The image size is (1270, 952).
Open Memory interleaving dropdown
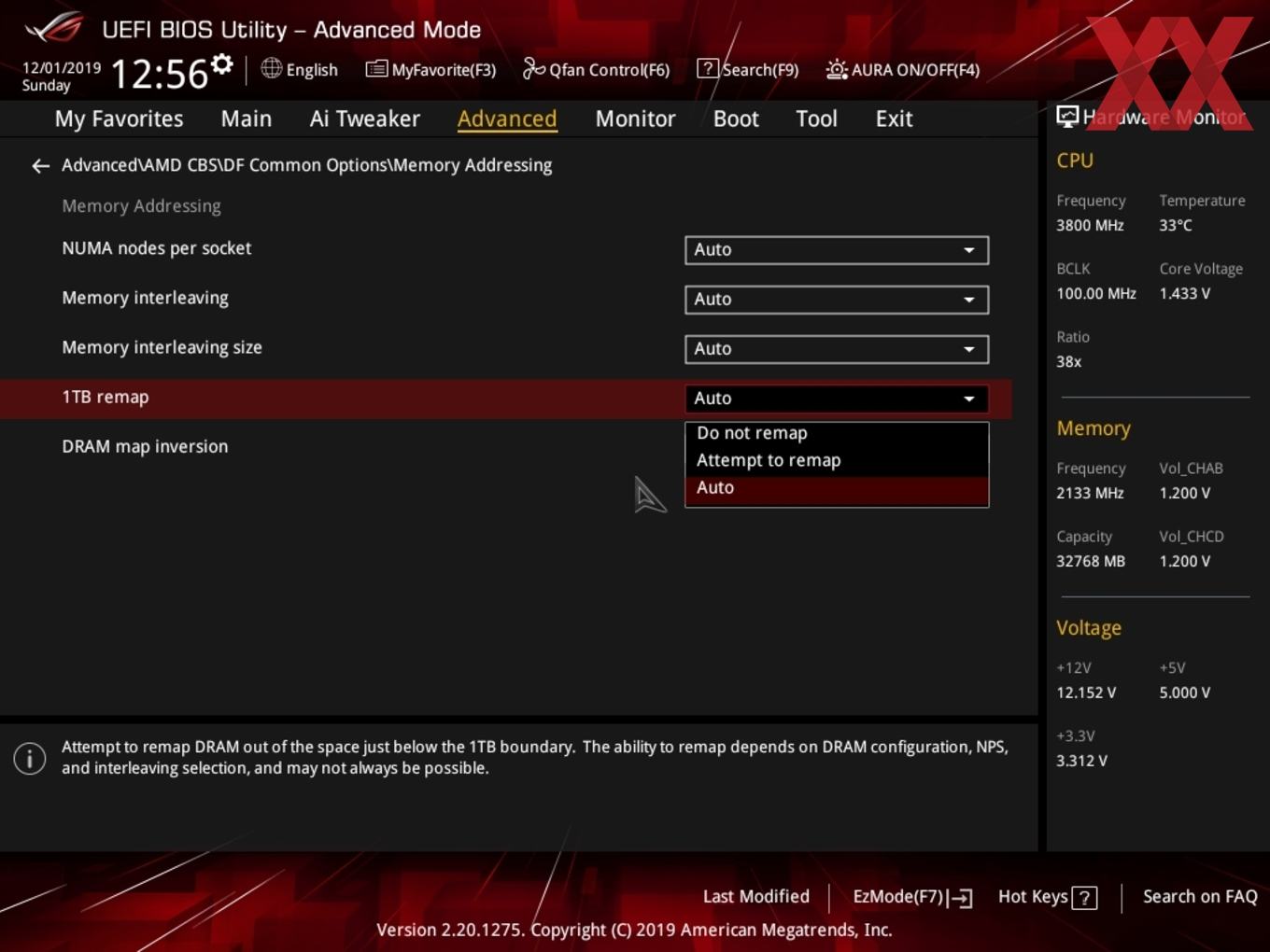837,300
